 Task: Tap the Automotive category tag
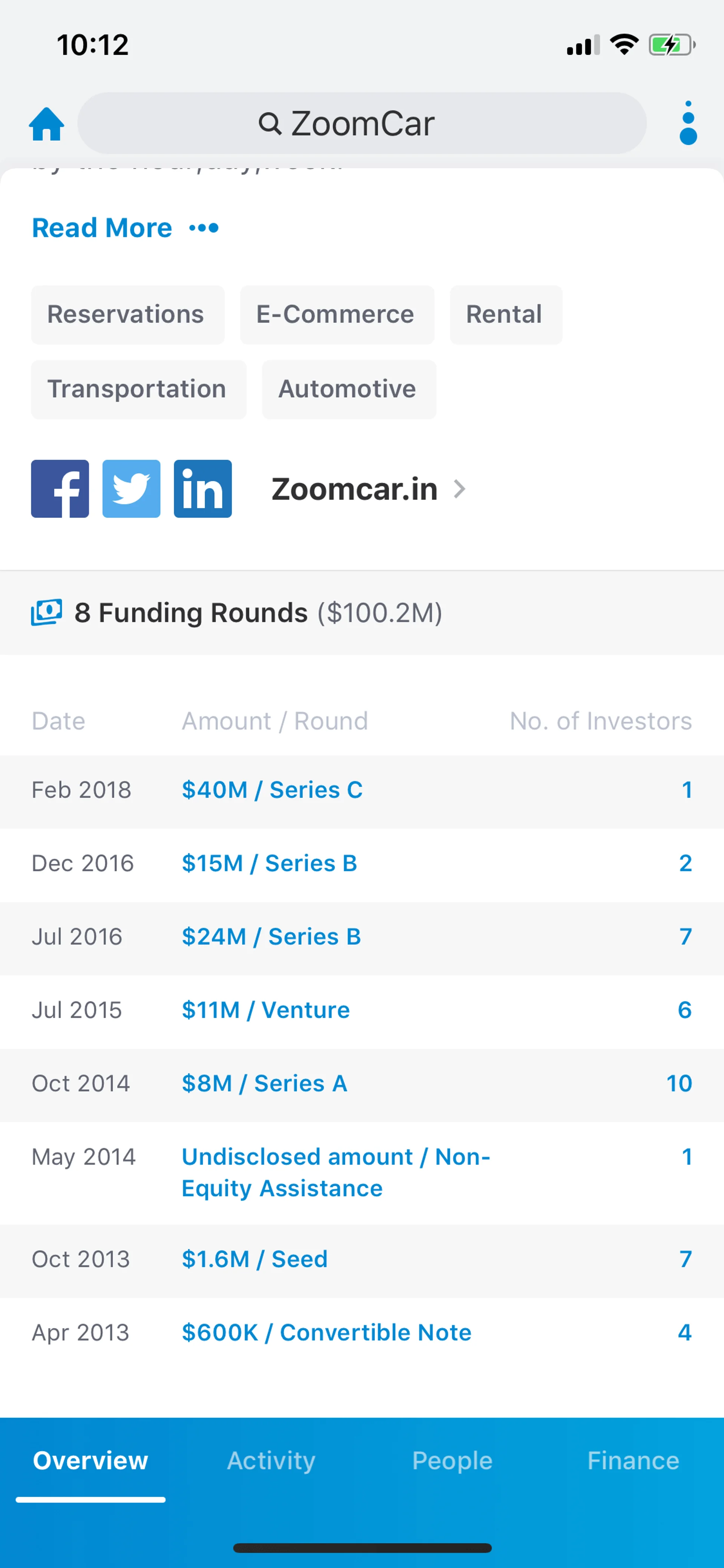coord(347,390)
